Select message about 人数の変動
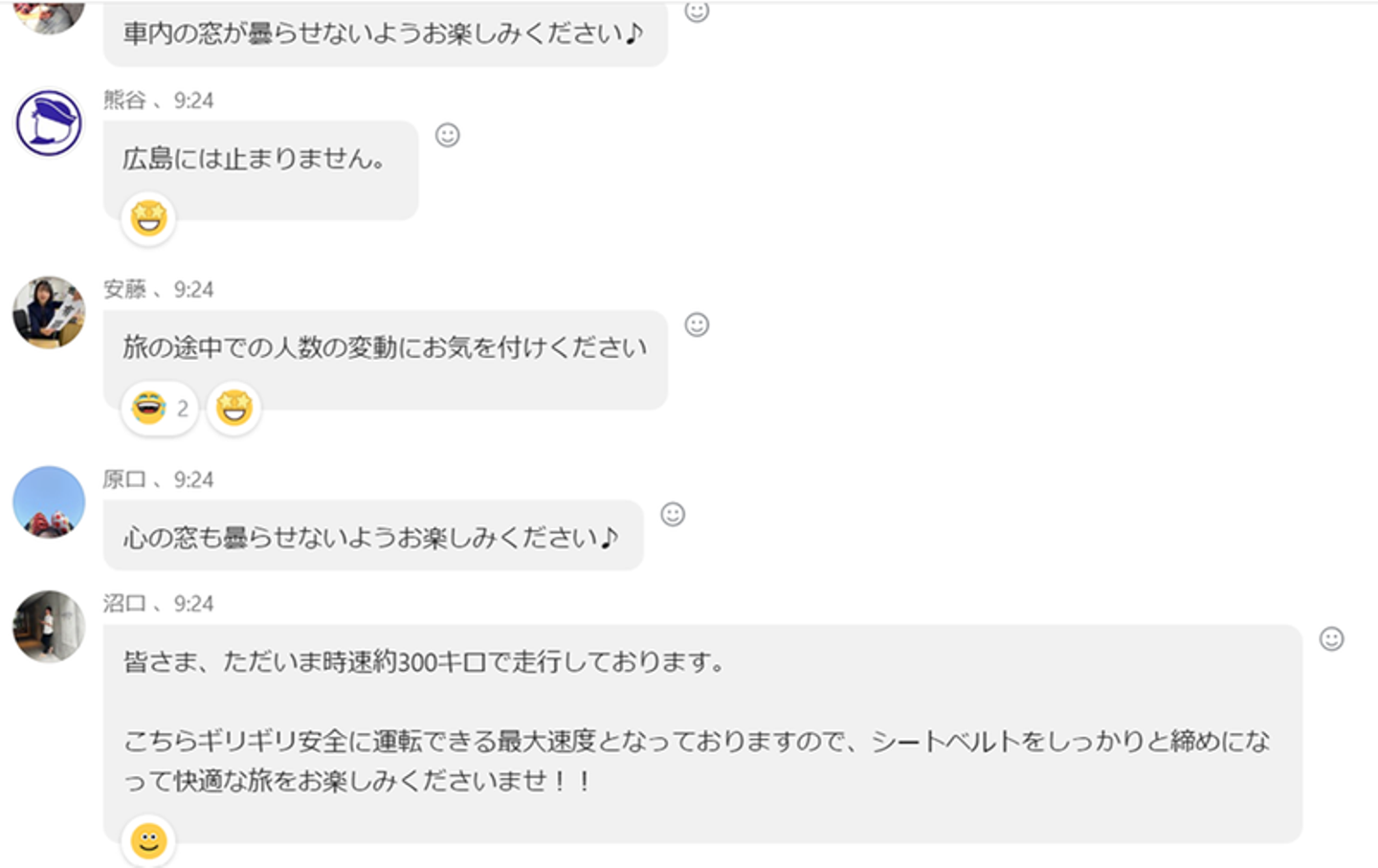The height and width of the screenshot is (868, 1378). (x=385, y=347)
